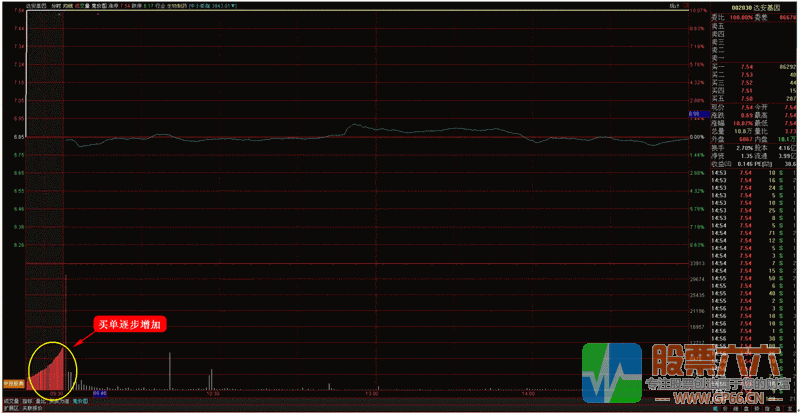Click the green stock chart watermark logo
The height and width of the screenshot is (413, 800).
pyautogui.click(x=610, y=370)
